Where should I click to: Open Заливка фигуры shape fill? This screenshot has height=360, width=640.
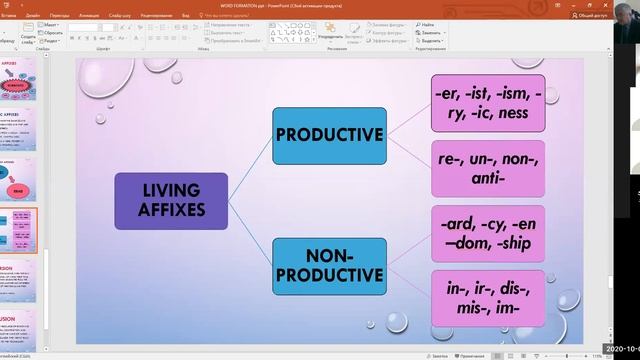[x=386, y=25]
